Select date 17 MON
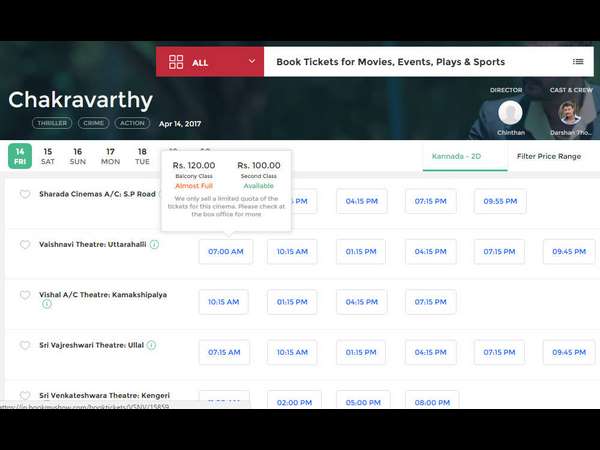This screenshot has height=450, width=600. click(x=110, y=156)
